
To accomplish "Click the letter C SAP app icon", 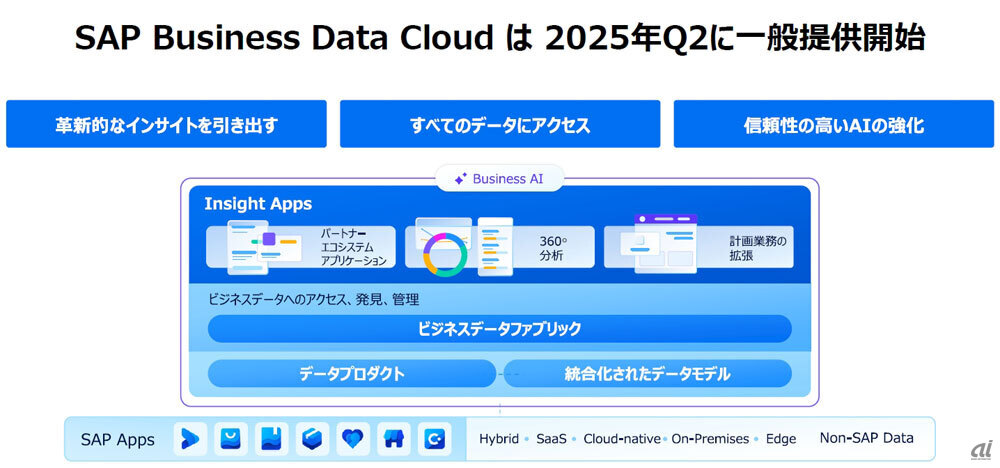I will click(x=434, y=439).
